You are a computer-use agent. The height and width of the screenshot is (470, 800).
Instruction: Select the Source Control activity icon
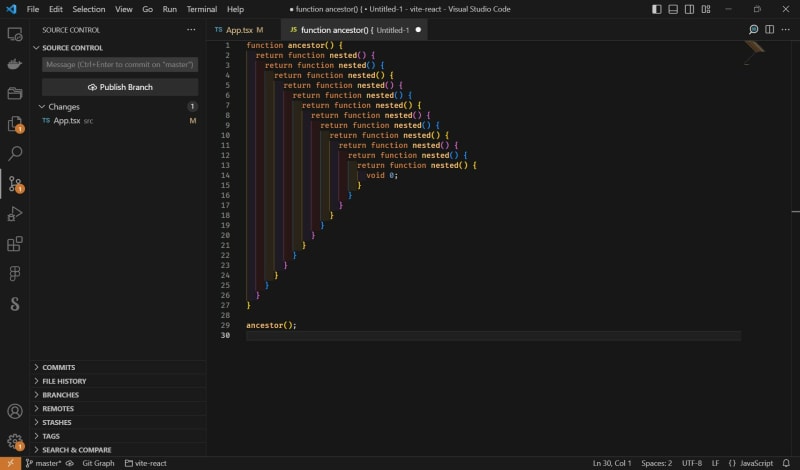[15, 184]
